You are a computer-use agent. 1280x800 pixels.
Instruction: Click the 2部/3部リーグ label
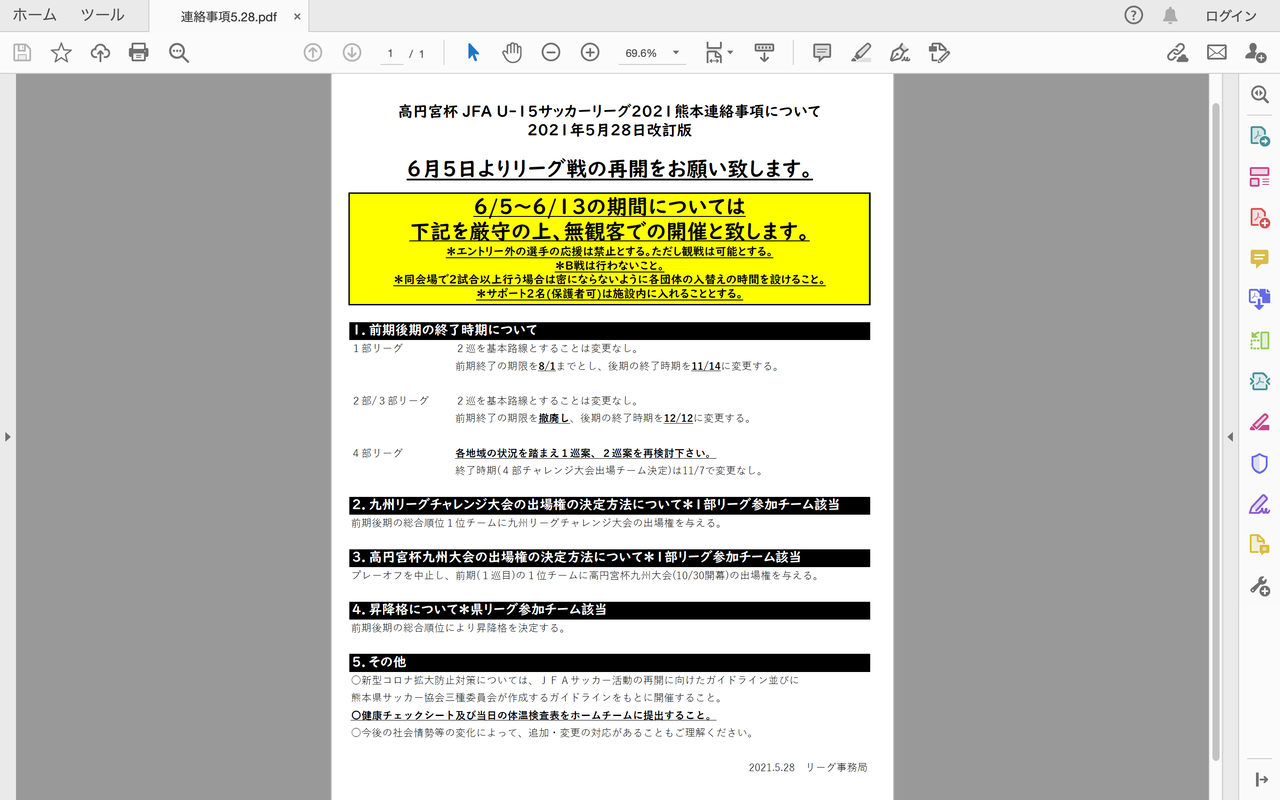[x=390, y=401]
